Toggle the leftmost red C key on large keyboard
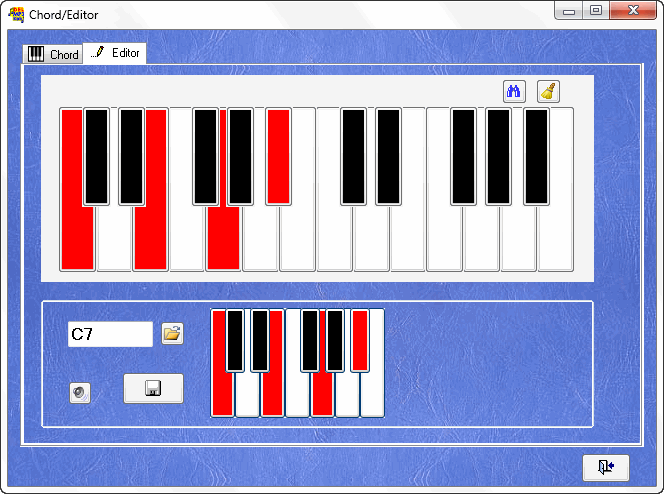 77,239
